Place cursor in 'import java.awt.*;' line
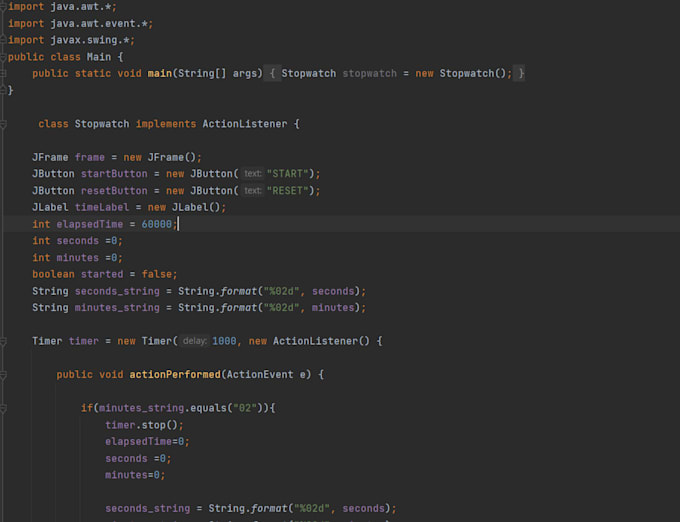This screenshot has width=680, height=522. [x=62, y=7]
